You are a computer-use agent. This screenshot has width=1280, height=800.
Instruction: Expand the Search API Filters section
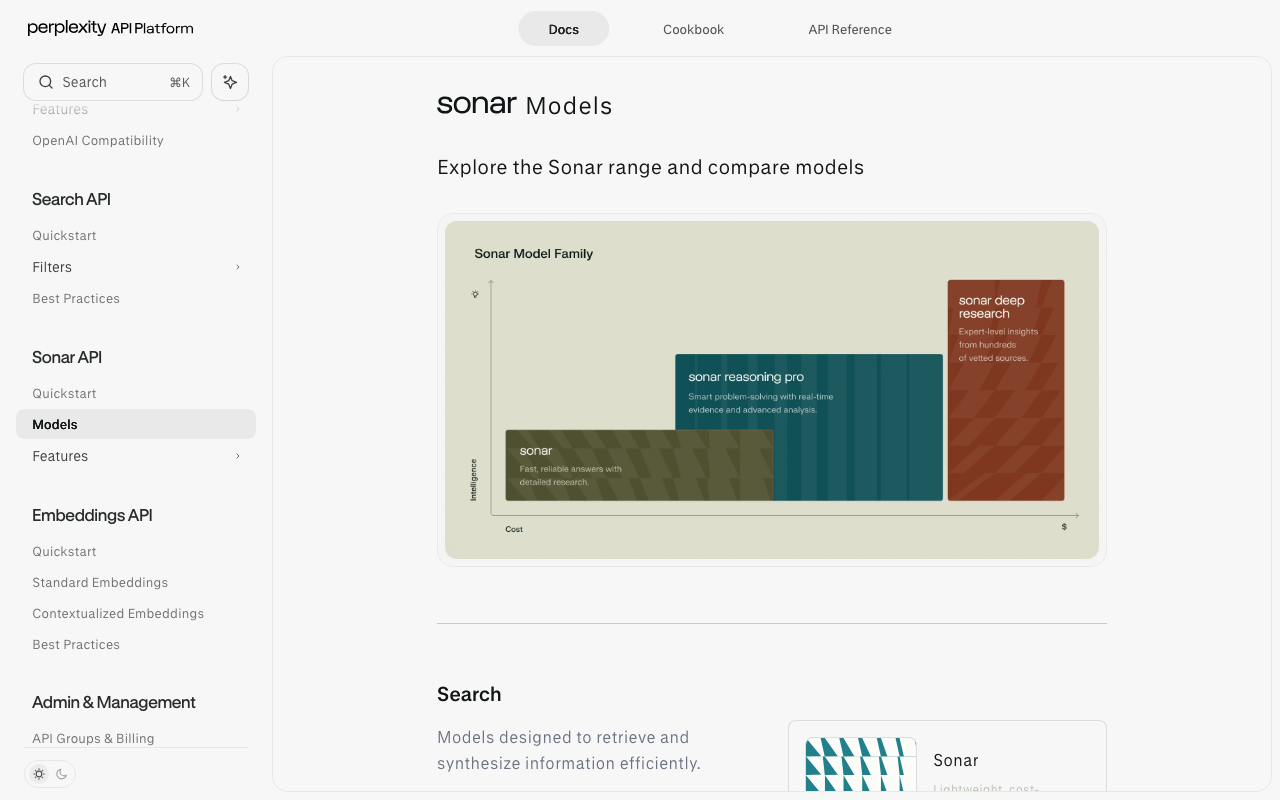[136, 267]
